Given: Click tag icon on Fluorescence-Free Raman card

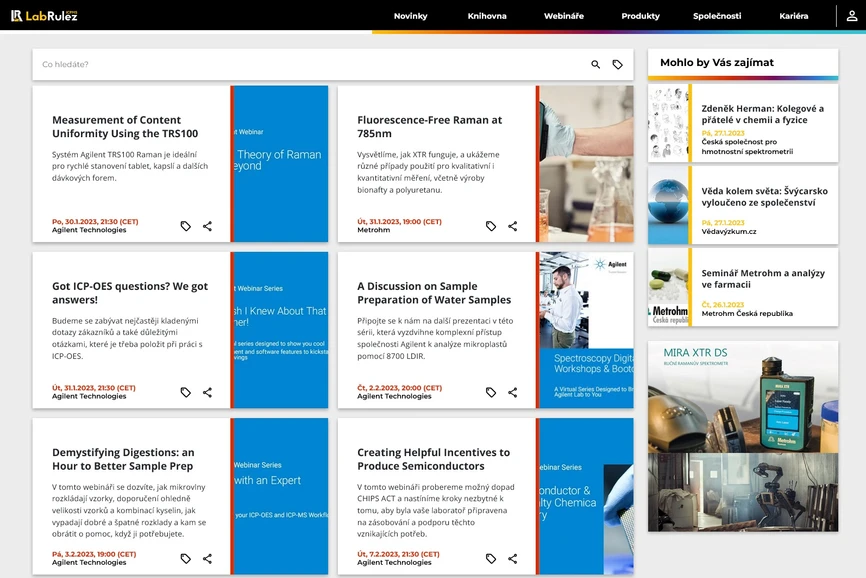Looking at the screenshot, I should click(491, 226).
